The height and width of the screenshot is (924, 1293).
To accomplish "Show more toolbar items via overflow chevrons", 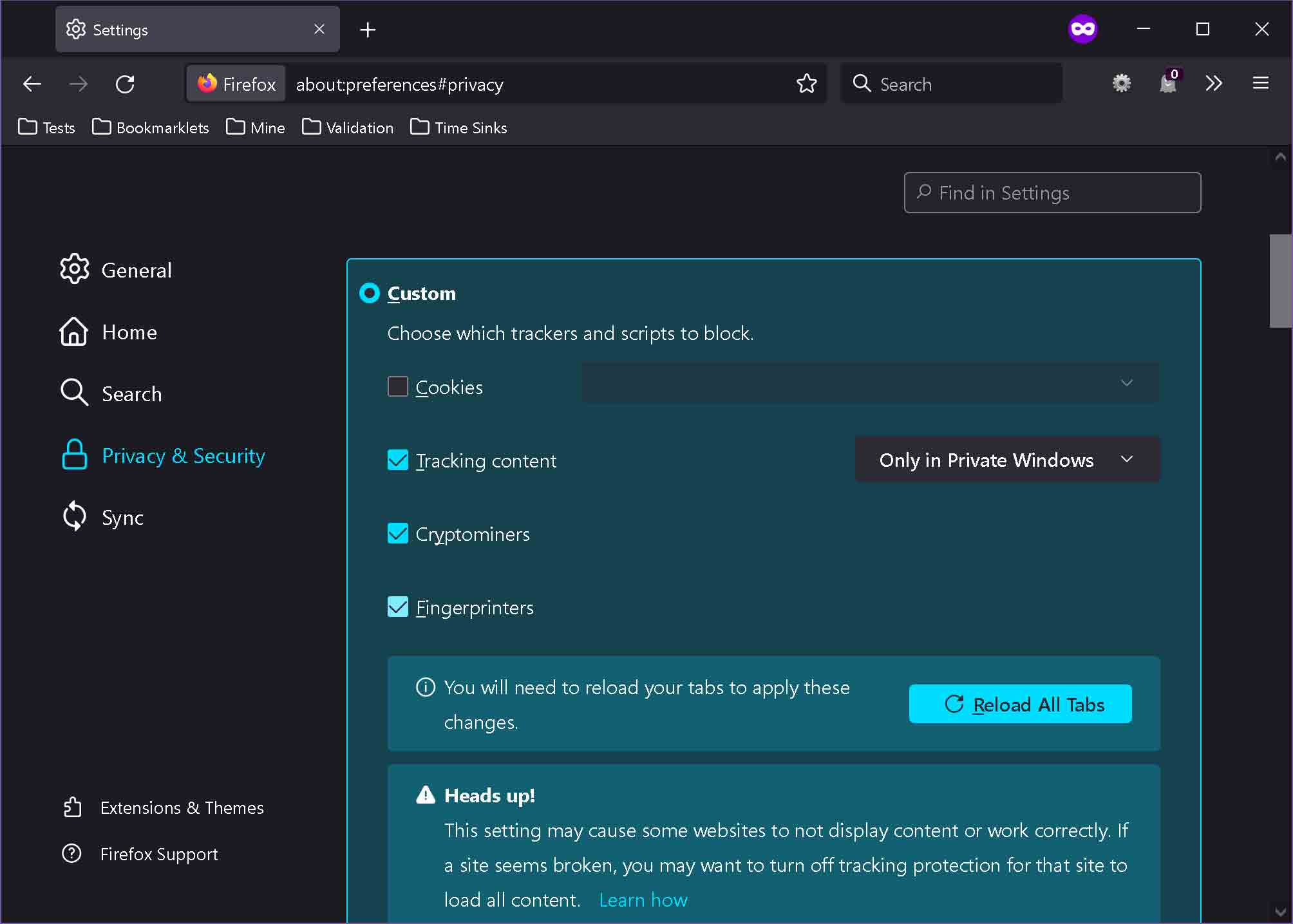I will click(1214, 83).
